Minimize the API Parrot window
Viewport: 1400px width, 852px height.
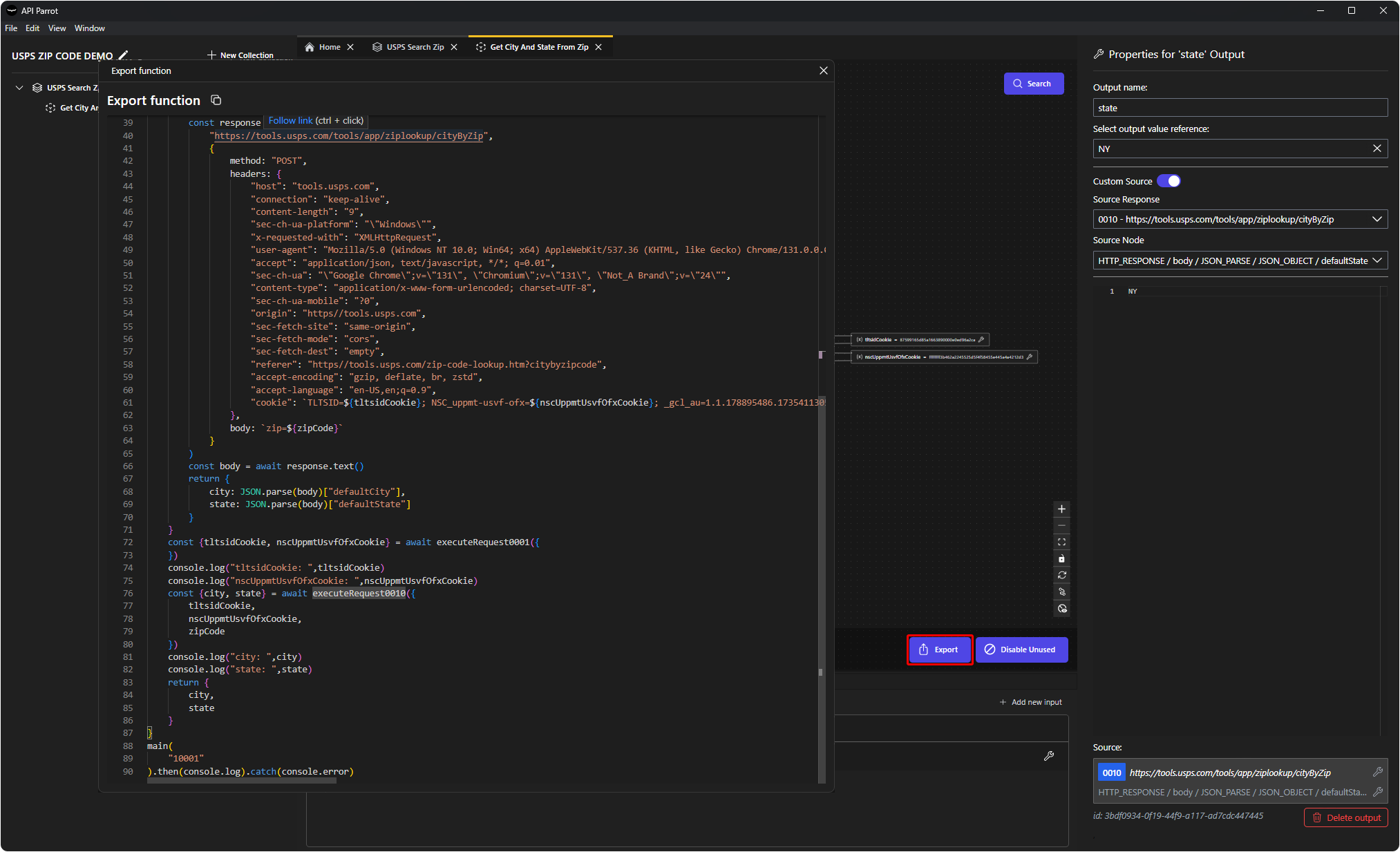[1320, 10]
